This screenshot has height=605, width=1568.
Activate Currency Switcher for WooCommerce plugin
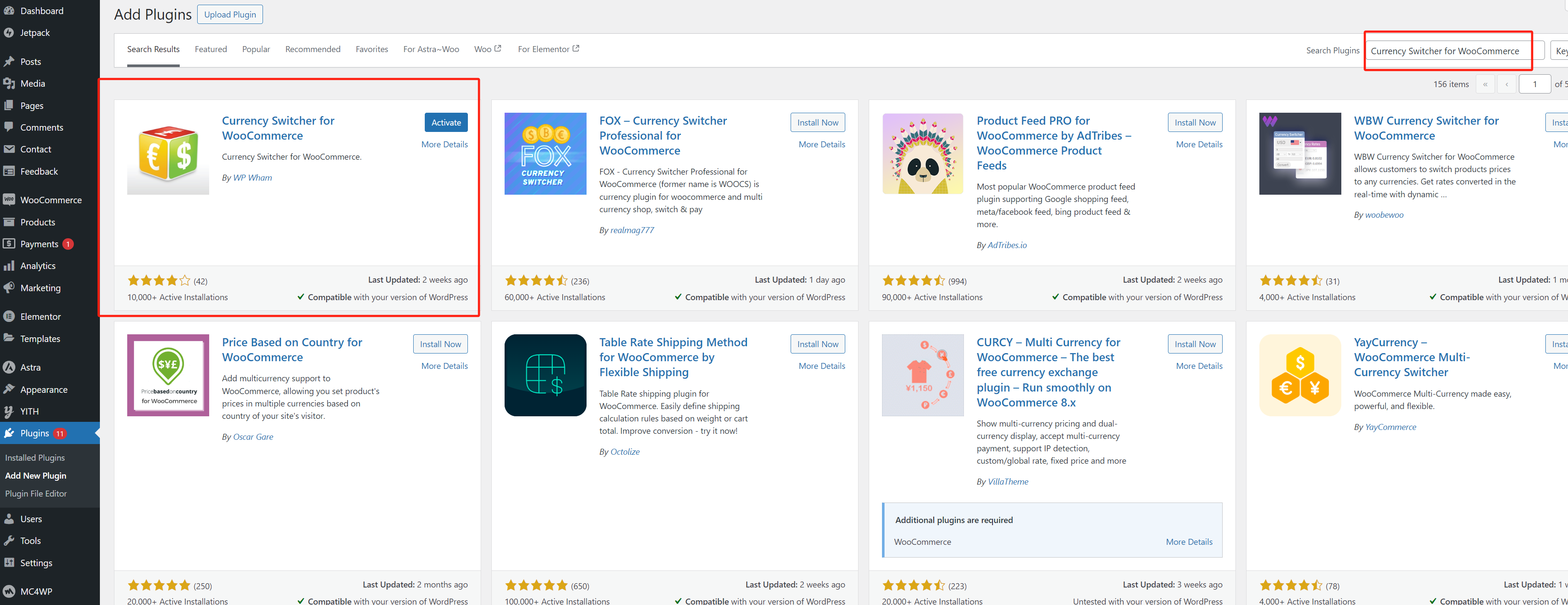pyautogui.click(x=446, y=123)
